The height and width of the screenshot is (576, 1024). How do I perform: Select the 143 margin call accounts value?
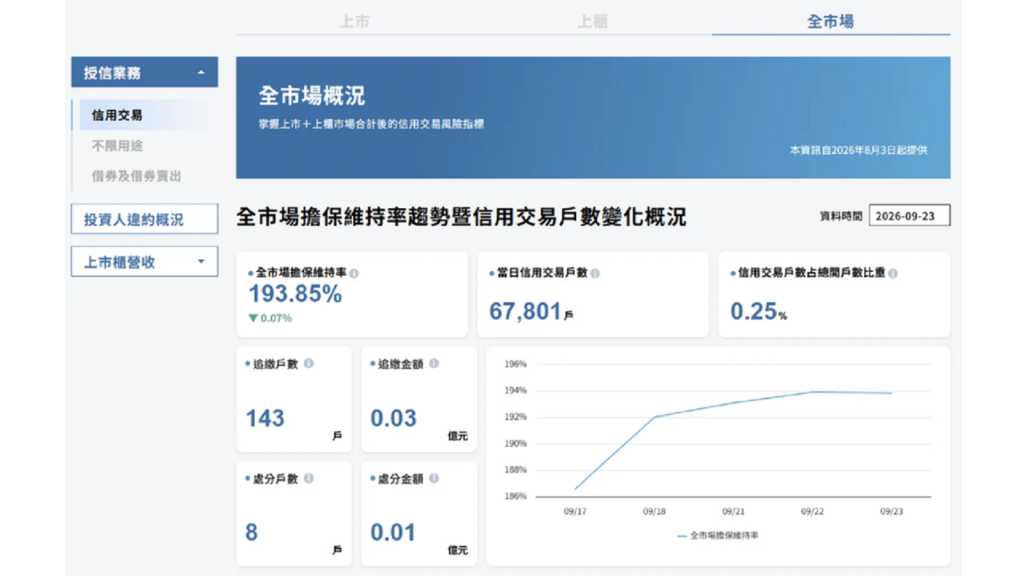click(265, 418)
